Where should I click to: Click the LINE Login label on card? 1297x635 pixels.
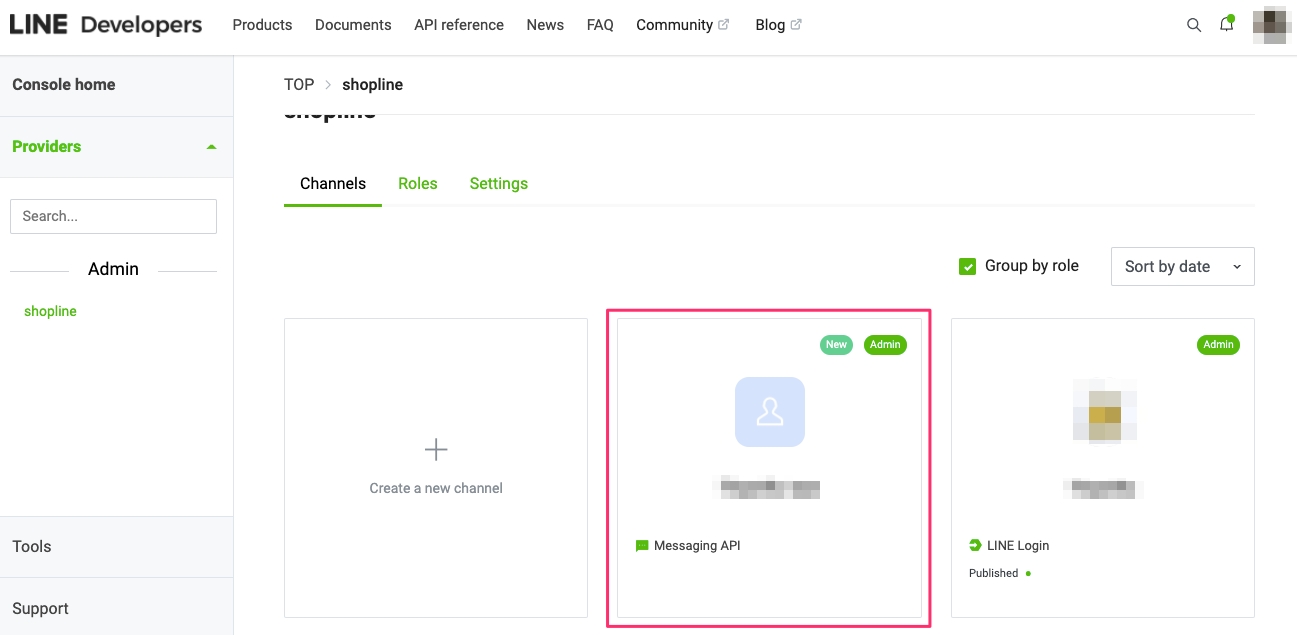click(1018, 546)
